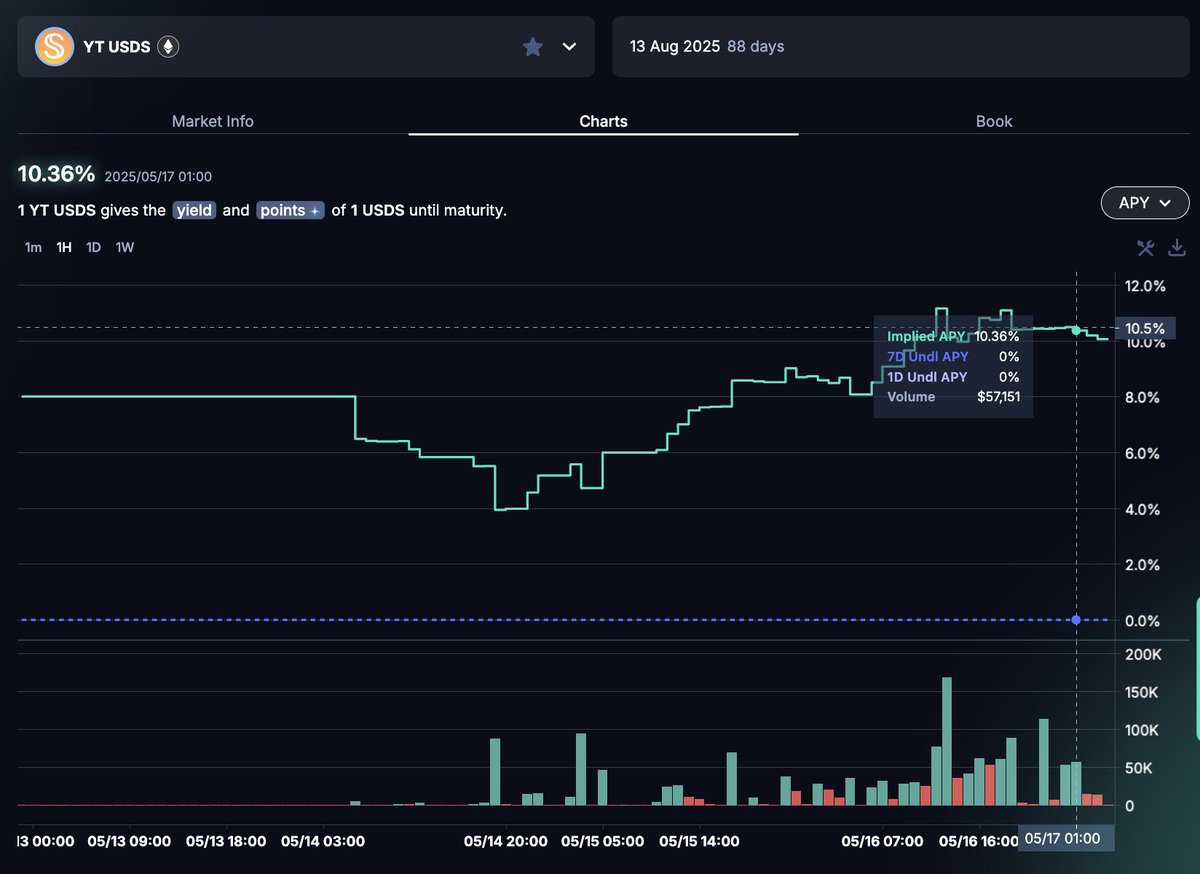The width and height of the screenshot is (1200, 874).
Task: Click the sparkle icon in the points badge
Action: pos(315,211)
